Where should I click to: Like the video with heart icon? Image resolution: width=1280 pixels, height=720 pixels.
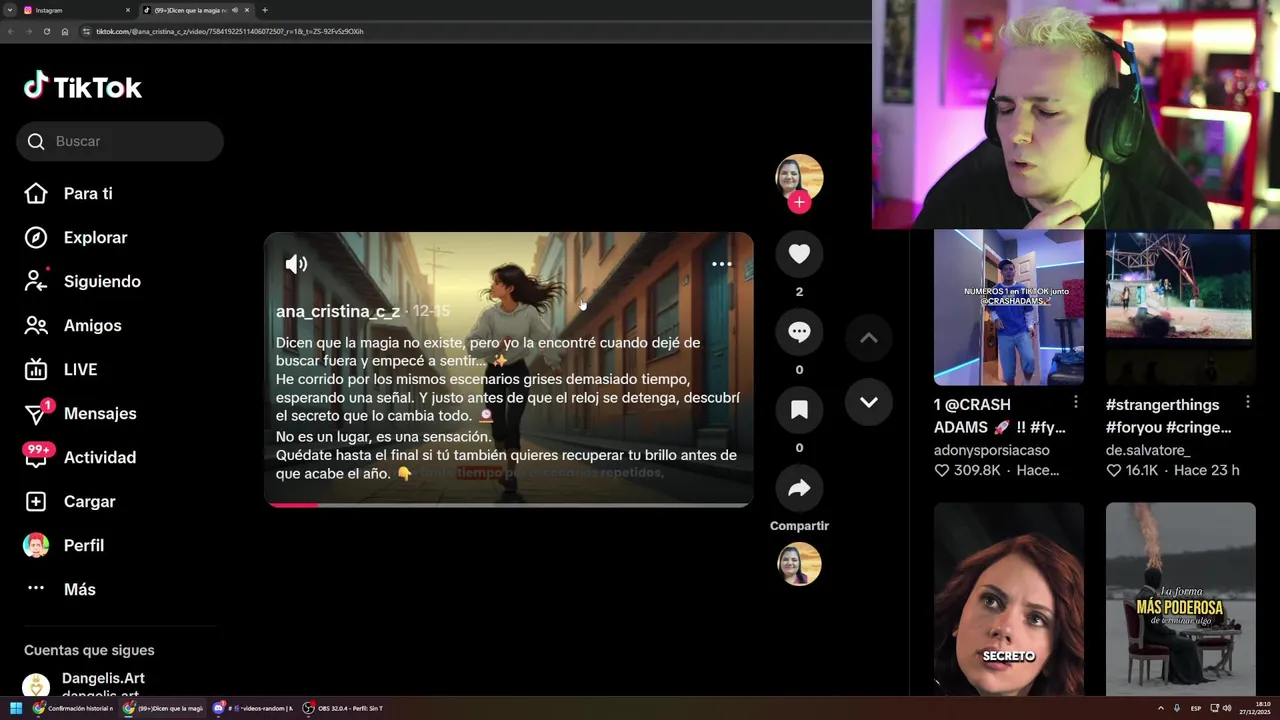click(x=799, y=254)
